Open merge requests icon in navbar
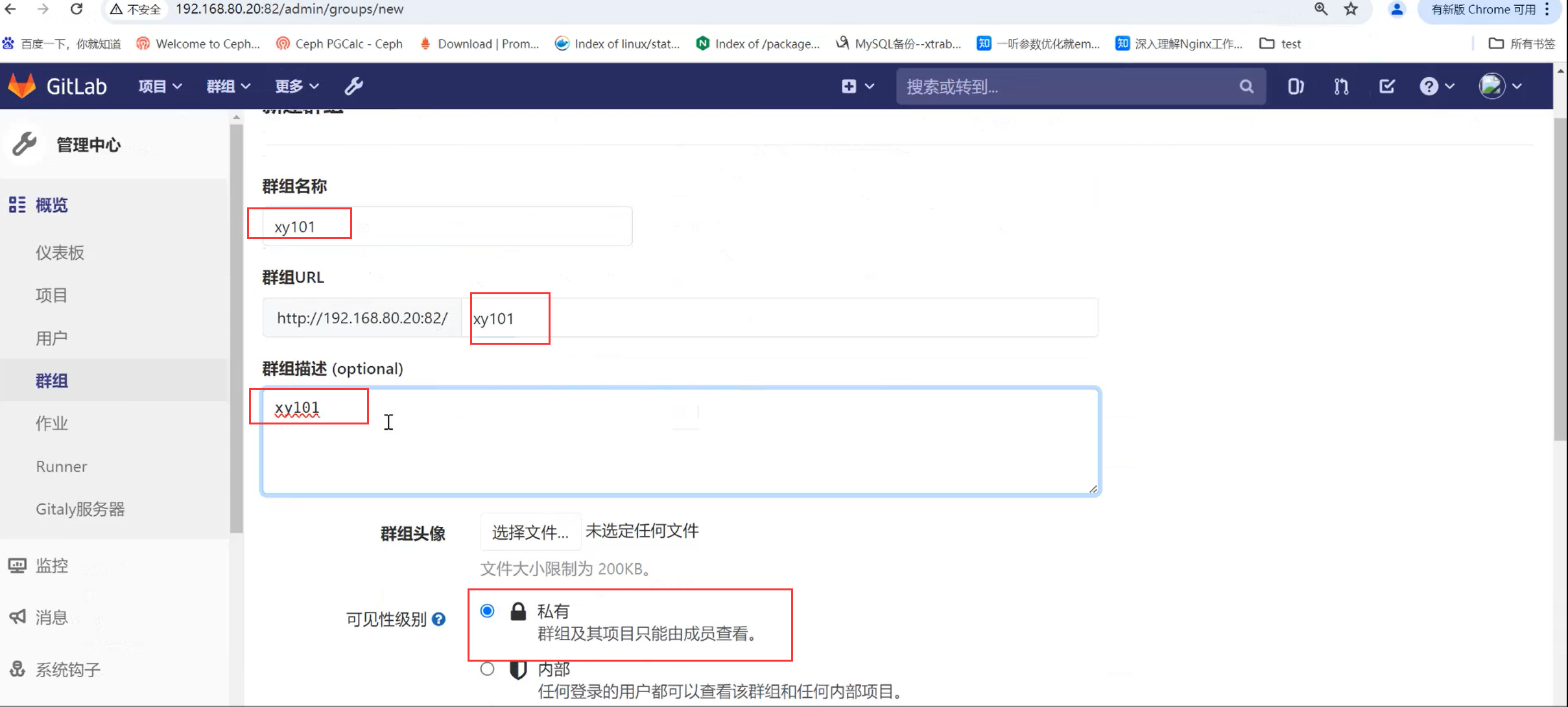The width and height of the screenshot is (1568, 707). coord(1341,86)
